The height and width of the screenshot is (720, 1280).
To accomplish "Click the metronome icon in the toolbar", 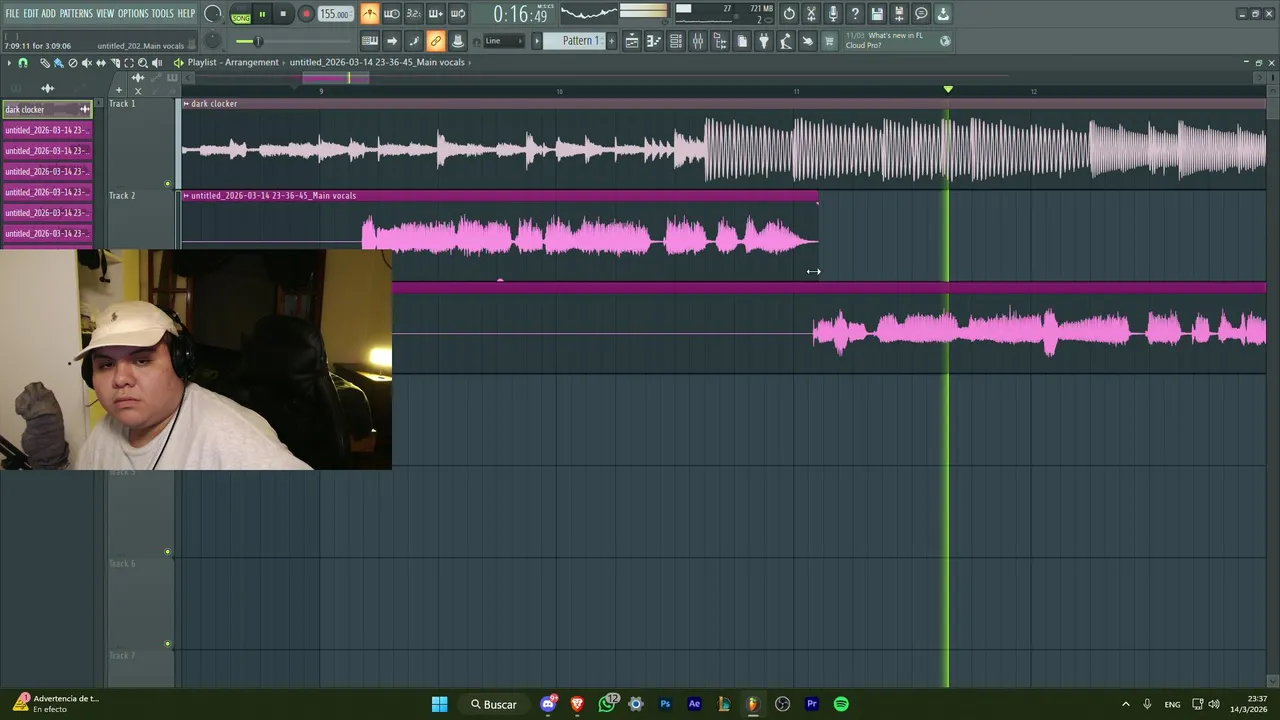I will [370, 14].
